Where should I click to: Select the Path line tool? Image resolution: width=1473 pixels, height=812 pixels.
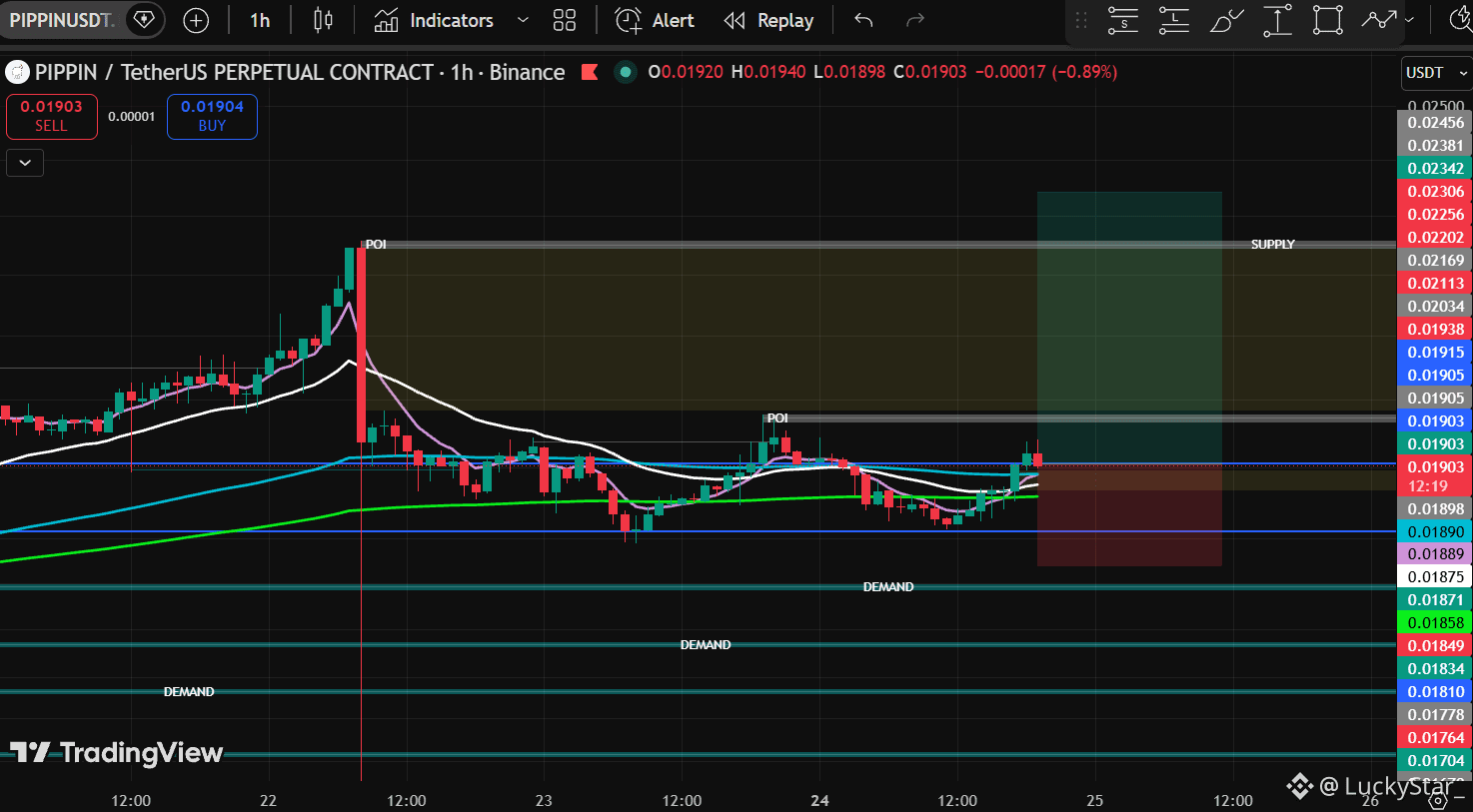pyautogui.click(x=1378, y=20)
